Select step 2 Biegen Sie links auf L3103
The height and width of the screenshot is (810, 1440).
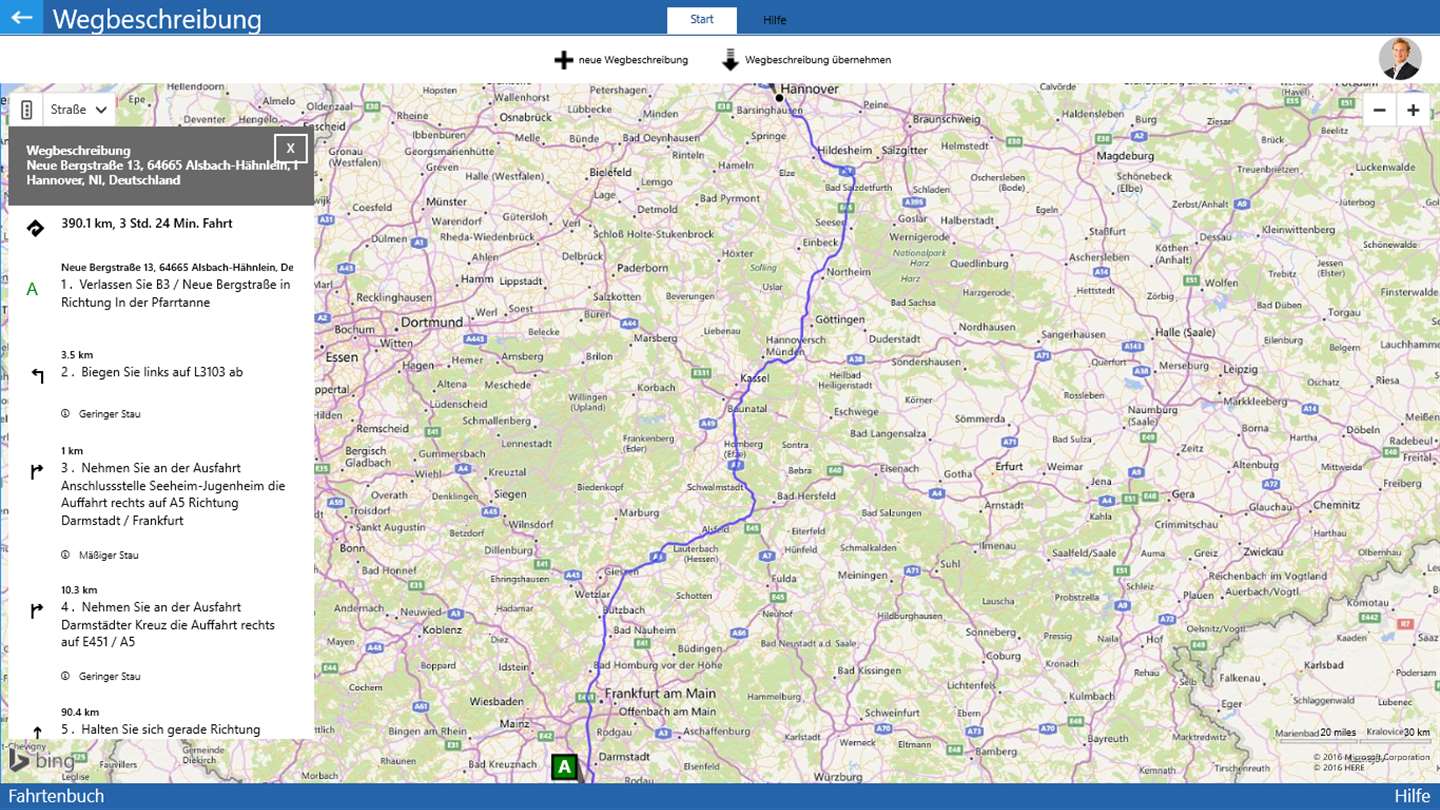coord(152,372)
